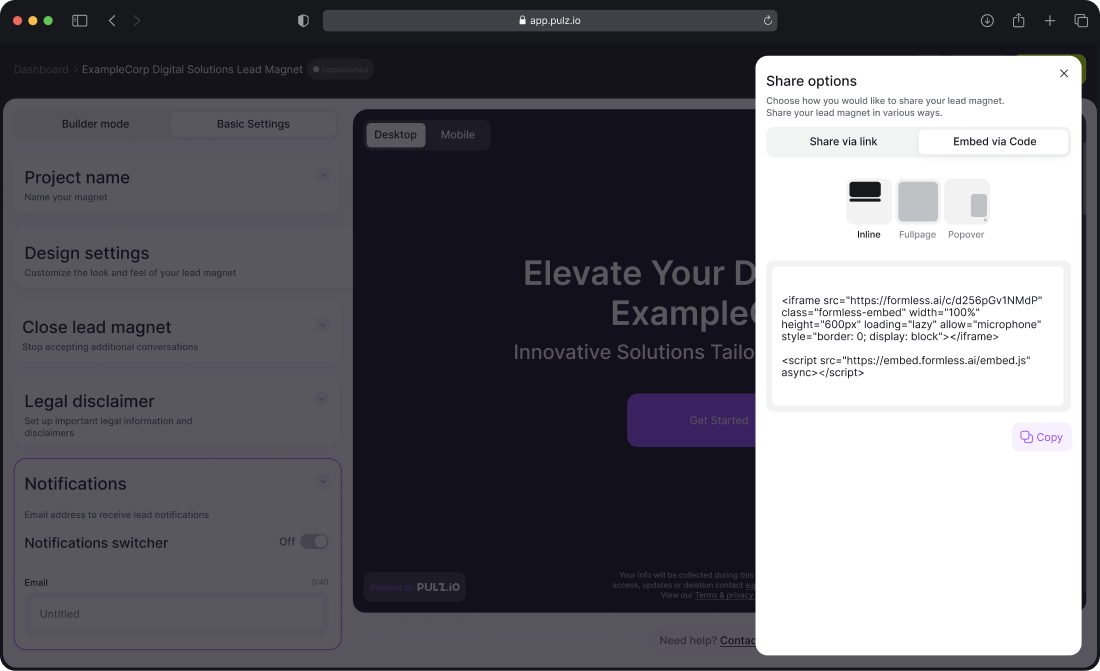Viewport: 1100px width, 671px height.
Task: Click inside the embed code text box
Action: pos(918,336)
